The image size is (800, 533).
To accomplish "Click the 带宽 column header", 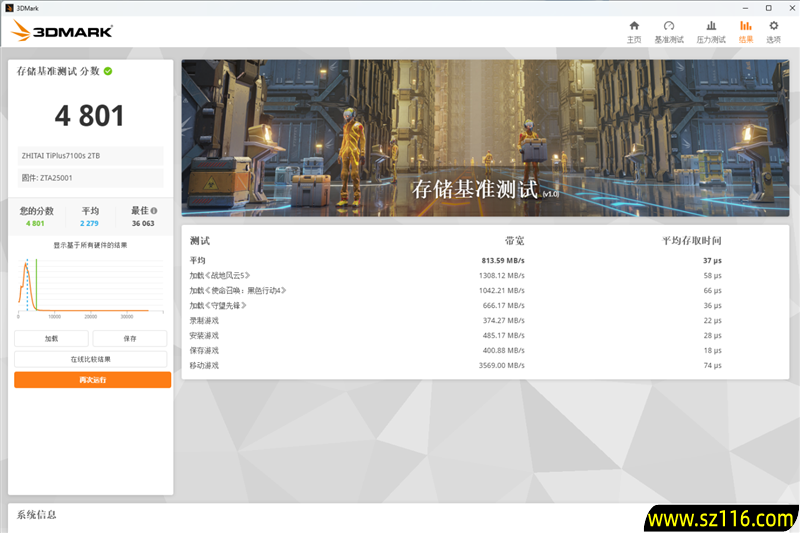I will pyautogui.click(x=515, y=241).
